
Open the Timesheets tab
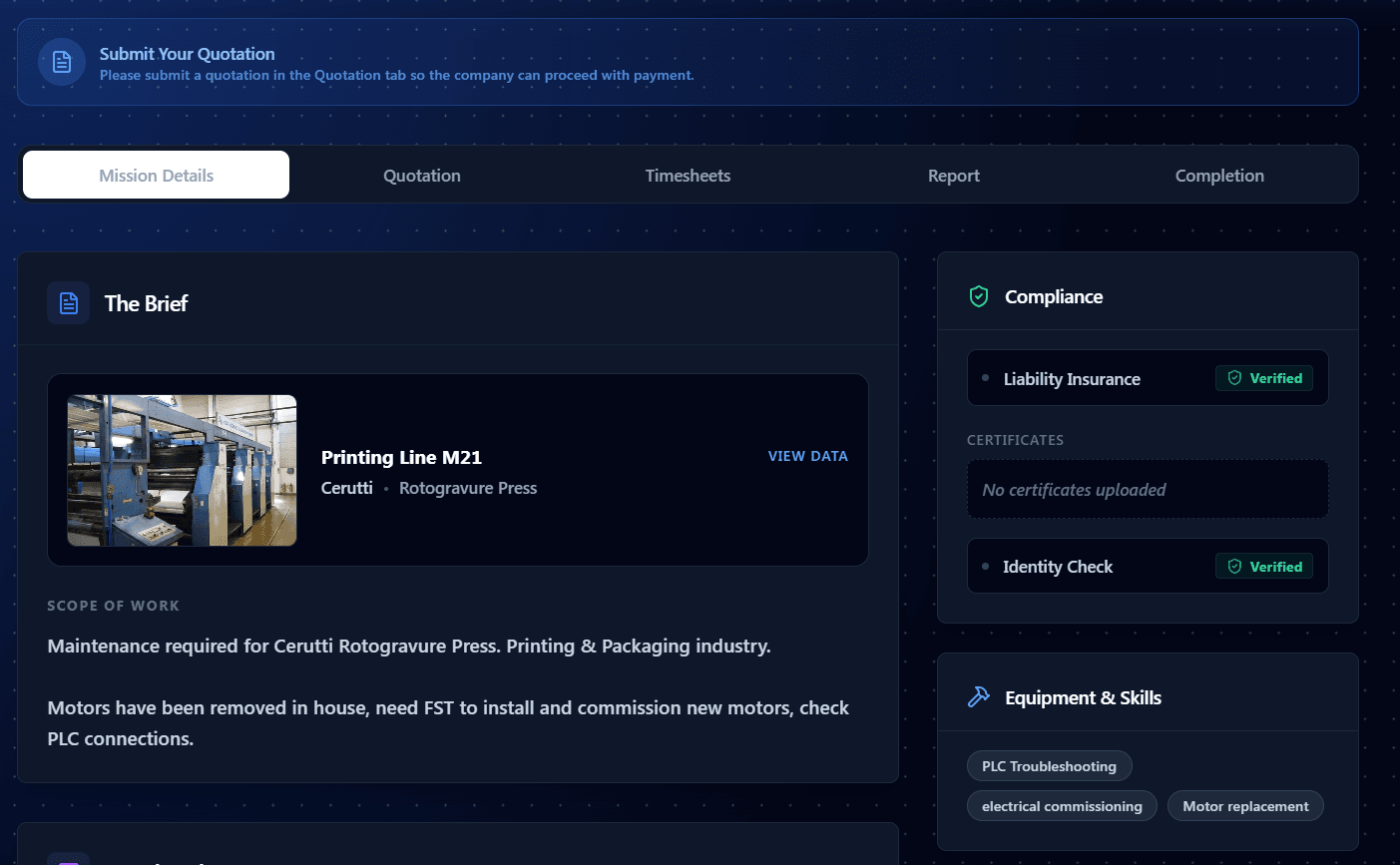point(688,175)
